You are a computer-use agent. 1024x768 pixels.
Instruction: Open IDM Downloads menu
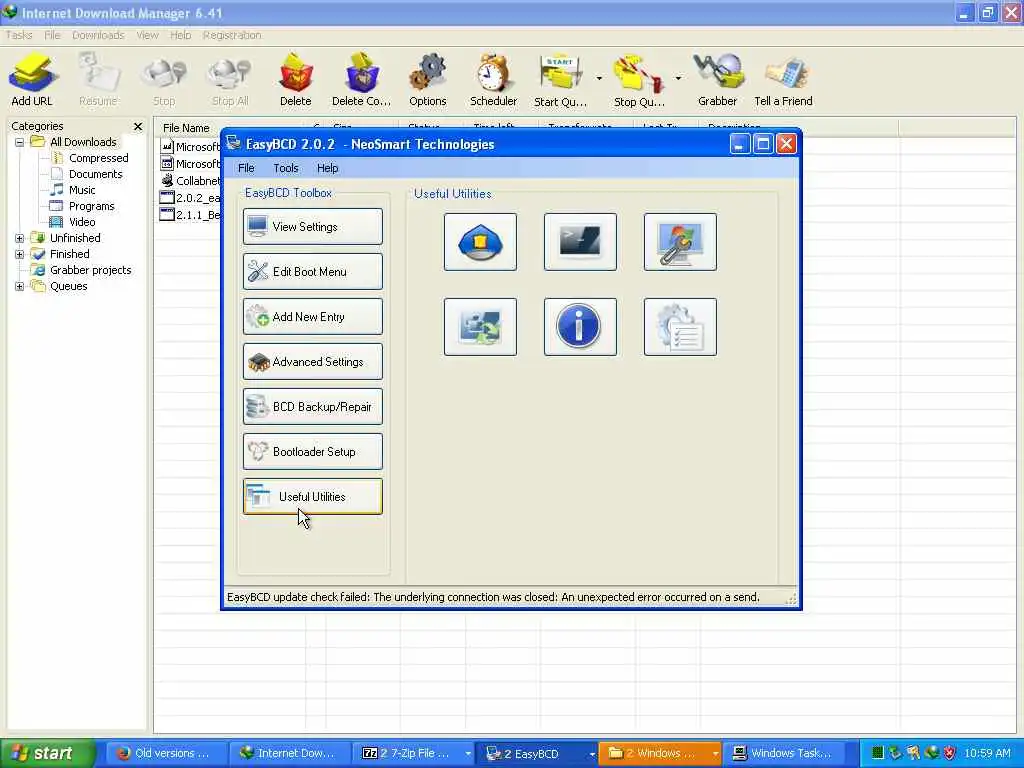point(98,35)
